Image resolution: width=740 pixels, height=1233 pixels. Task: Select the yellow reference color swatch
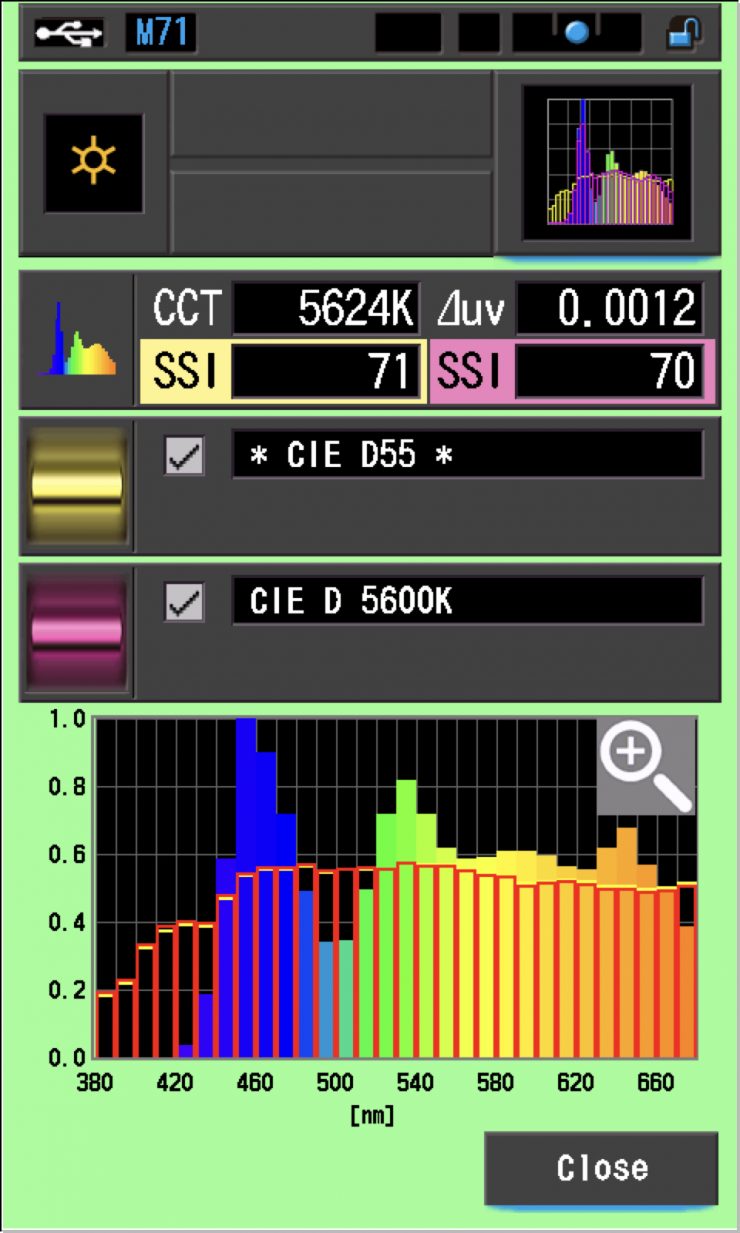[77, 486]
